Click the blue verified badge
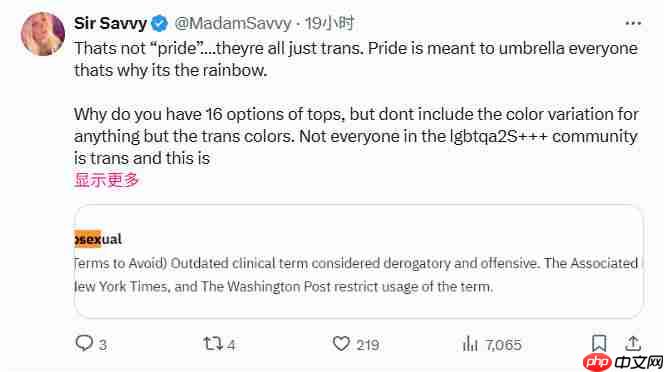This screenshot has height=372, width=664. pyautogui.click(x=160, y=23)
